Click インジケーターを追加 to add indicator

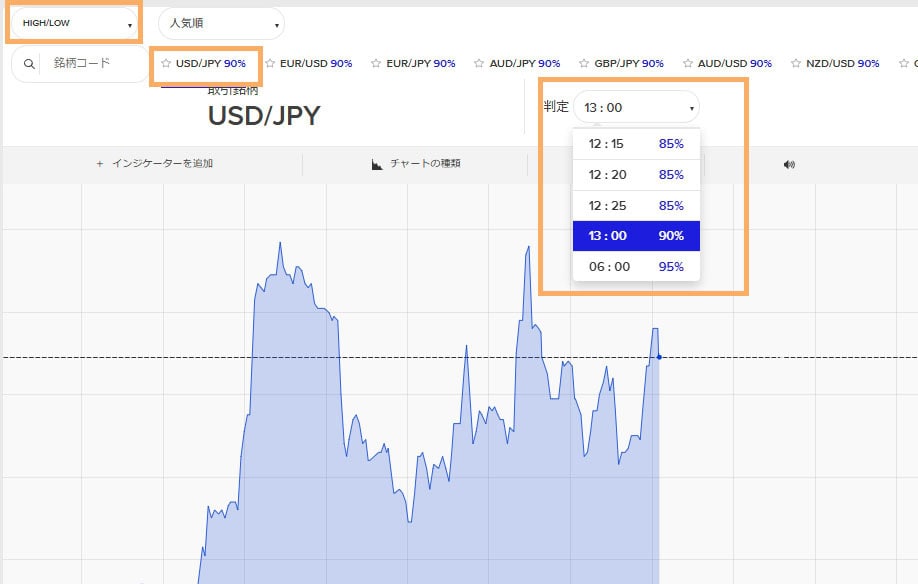coord(162,164)
